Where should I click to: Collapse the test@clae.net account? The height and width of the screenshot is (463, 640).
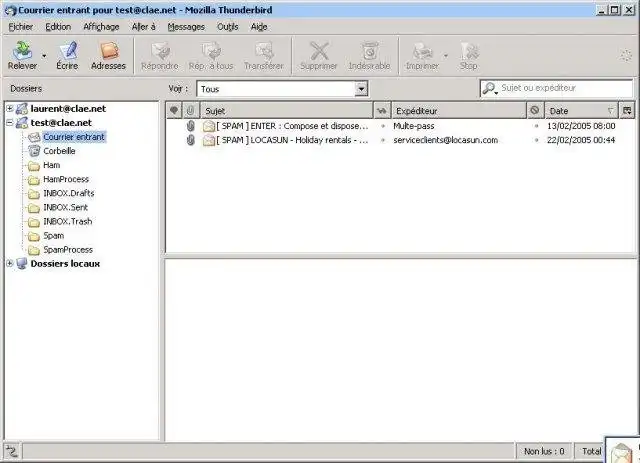[10, 122]
